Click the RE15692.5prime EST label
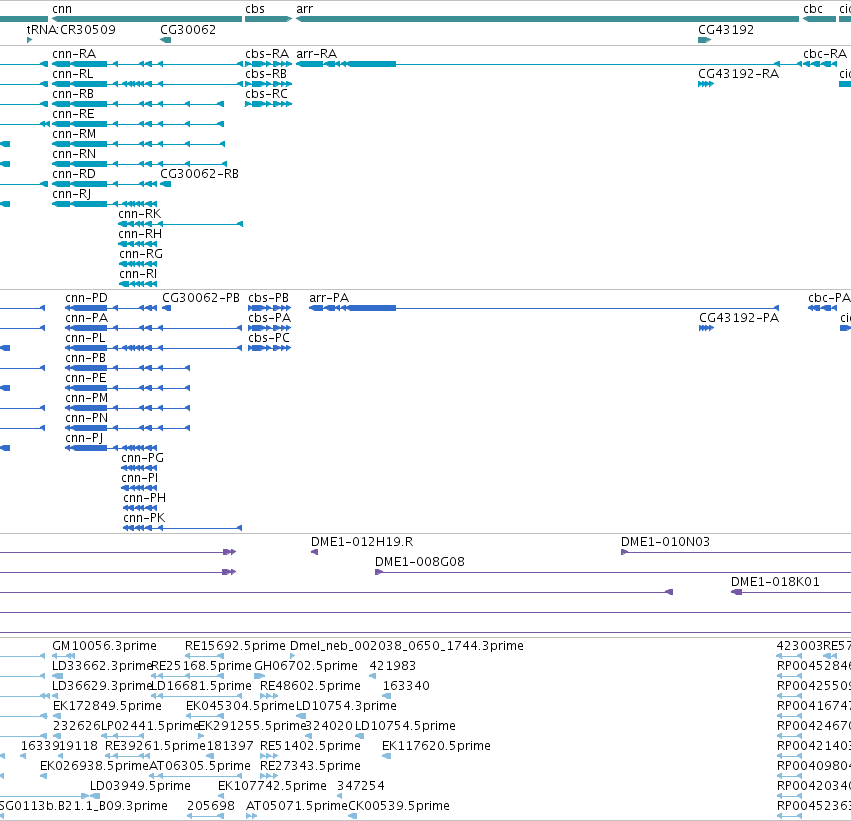This screenshot has height=821, width=851. (x=235, y=647)
